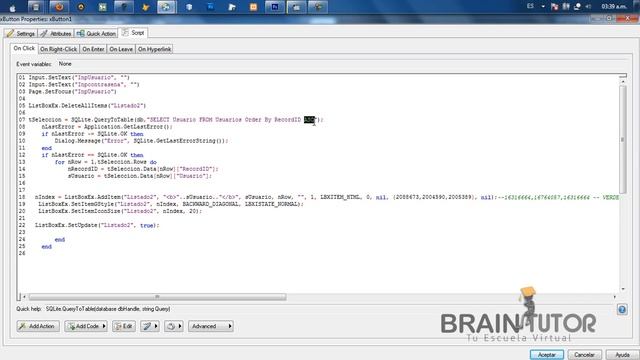Click the ListBoxEx.SetItemIconSize line 20
Screen dimensions: 640x360
[x=120, y=211]
